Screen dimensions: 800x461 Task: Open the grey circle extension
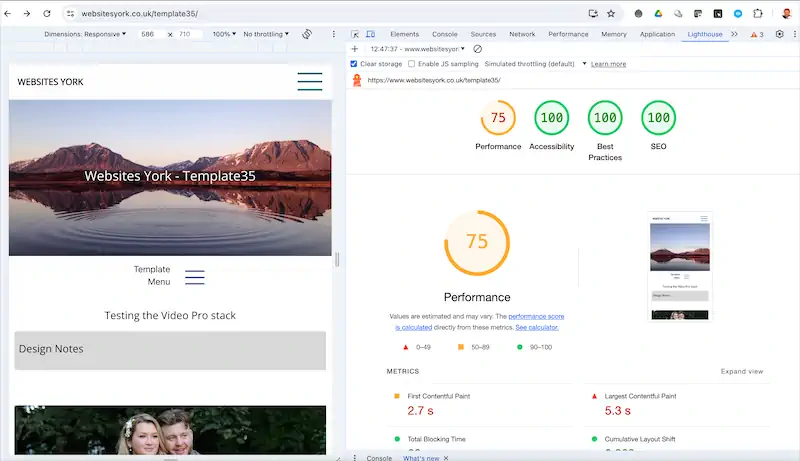(x=638, y=14)
